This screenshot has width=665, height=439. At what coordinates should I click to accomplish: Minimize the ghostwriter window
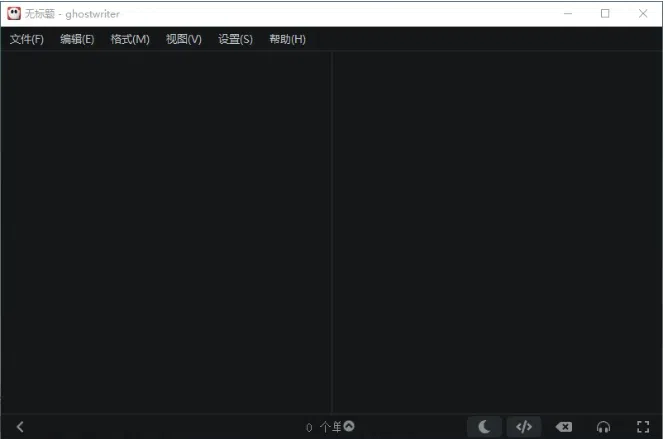coord(568,14)
